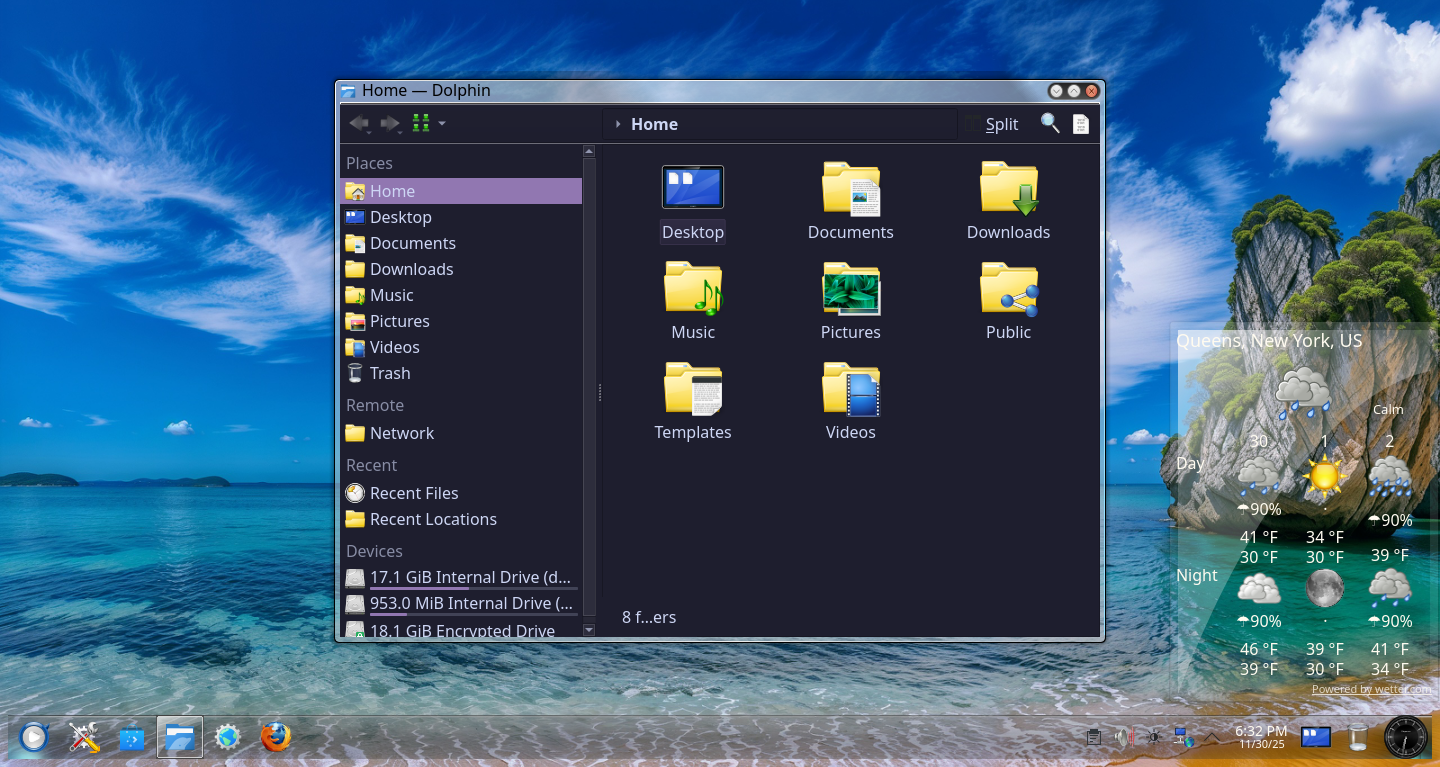The height and width of the screenshot is (767, 1440).
Task: Show hidden system tray icons arrow
Action: (x=1212, y=738)
